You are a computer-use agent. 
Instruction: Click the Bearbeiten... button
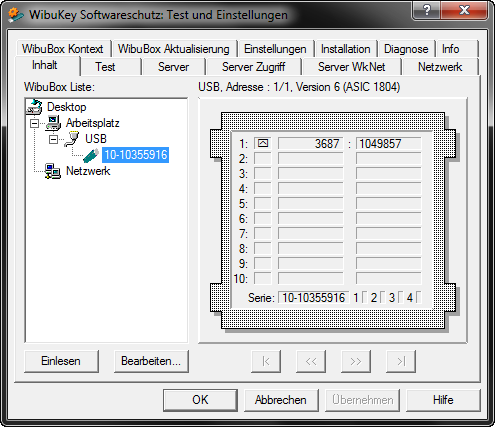151,361
